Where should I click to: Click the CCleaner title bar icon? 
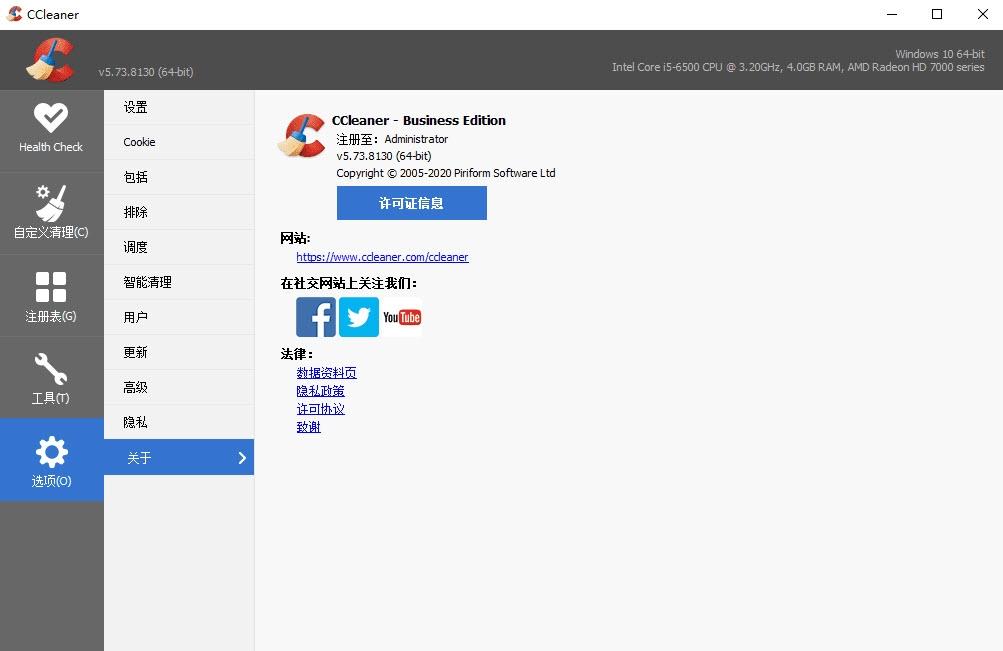click(14, 14)
